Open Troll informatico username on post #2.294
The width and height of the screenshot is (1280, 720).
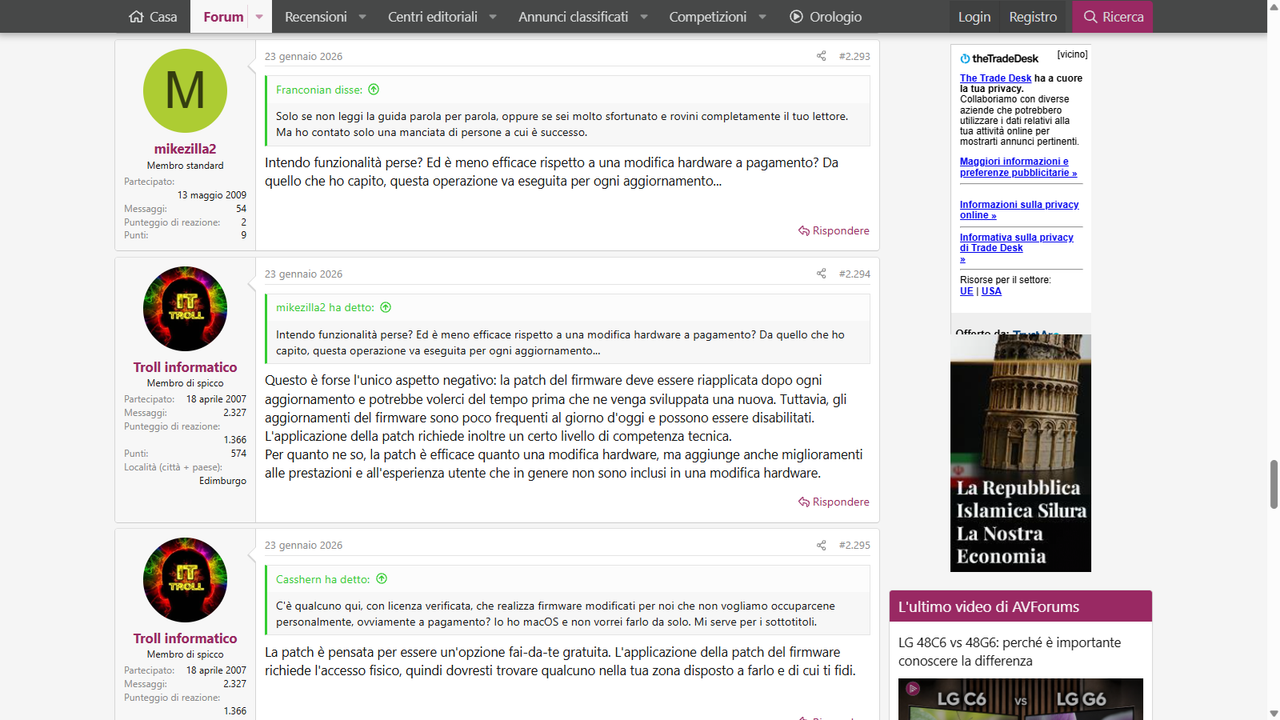(185, 367)
